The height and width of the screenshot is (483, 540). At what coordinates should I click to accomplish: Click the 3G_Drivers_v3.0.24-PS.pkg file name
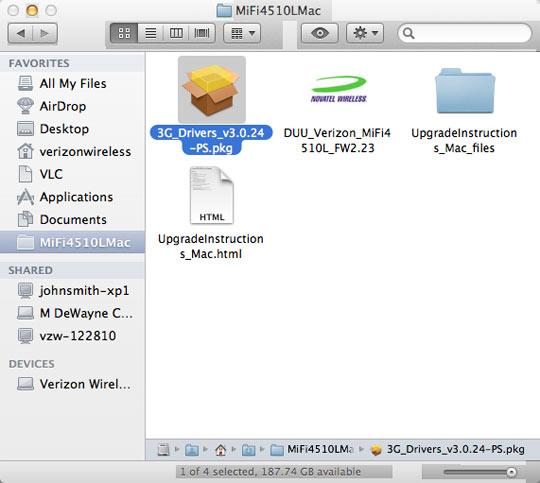[x=211, y=140]
